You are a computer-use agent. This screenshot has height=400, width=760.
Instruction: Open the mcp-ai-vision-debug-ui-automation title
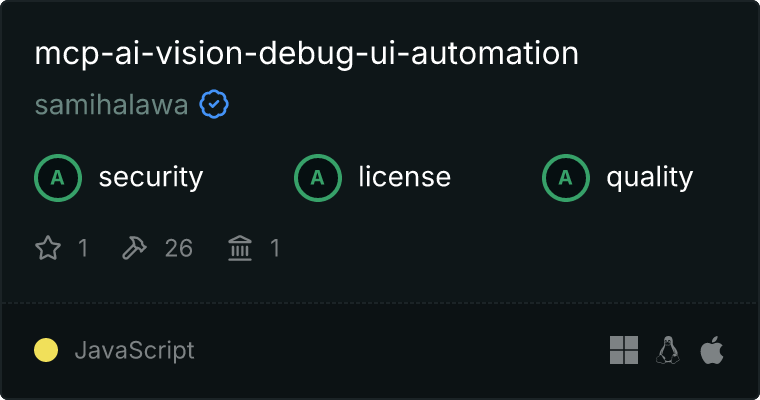click(307, 53)
